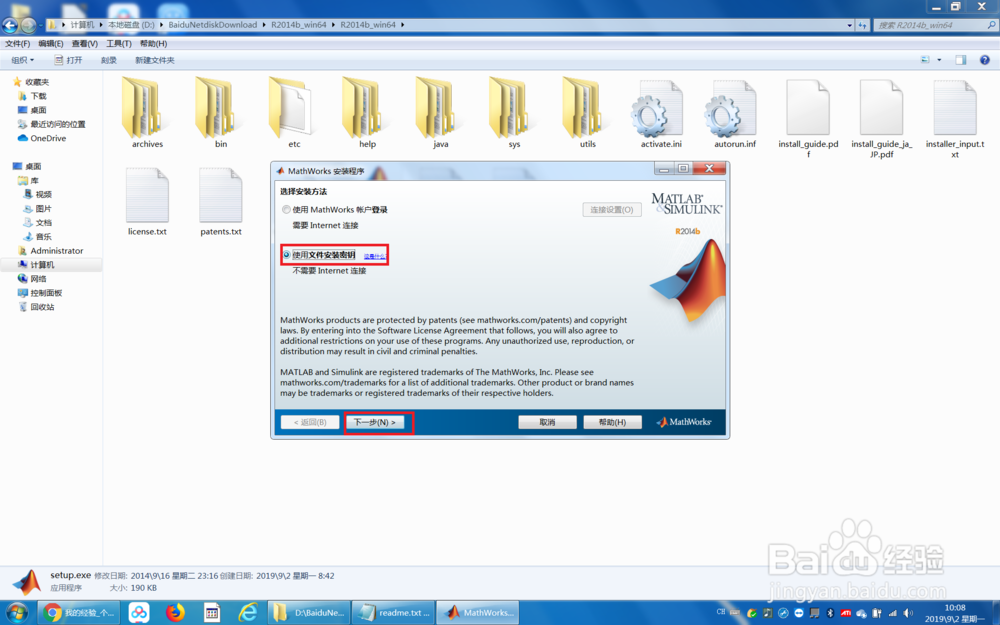Click 新建文件夹 in toolbar
The width and height of the screenshot is (1000, 625).
point(154,60)
